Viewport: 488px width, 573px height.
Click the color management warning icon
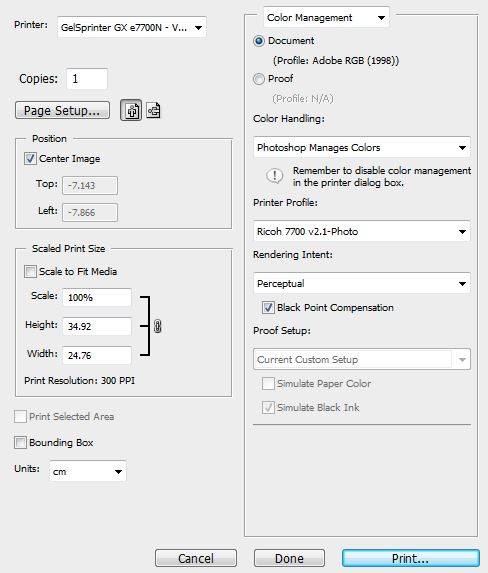(x=274, y=176)
